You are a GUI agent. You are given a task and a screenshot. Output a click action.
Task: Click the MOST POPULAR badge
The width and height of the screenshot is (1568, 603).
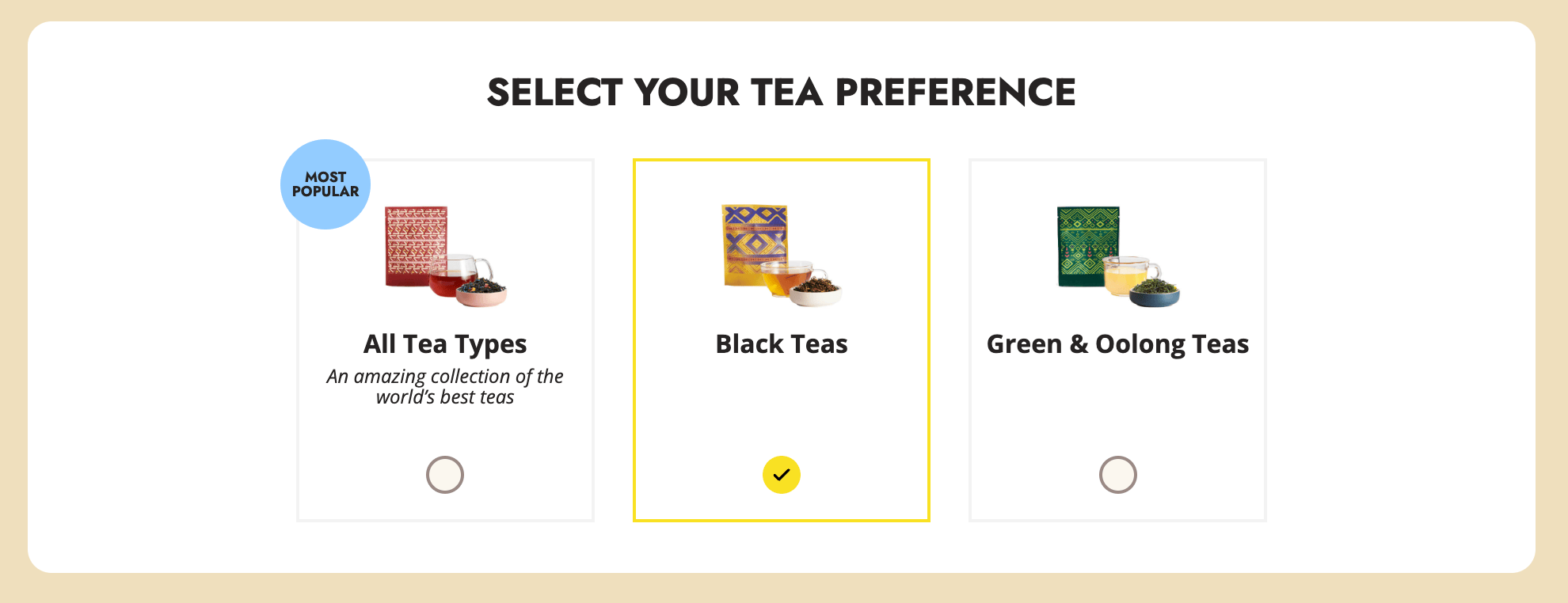coord(325,184)
